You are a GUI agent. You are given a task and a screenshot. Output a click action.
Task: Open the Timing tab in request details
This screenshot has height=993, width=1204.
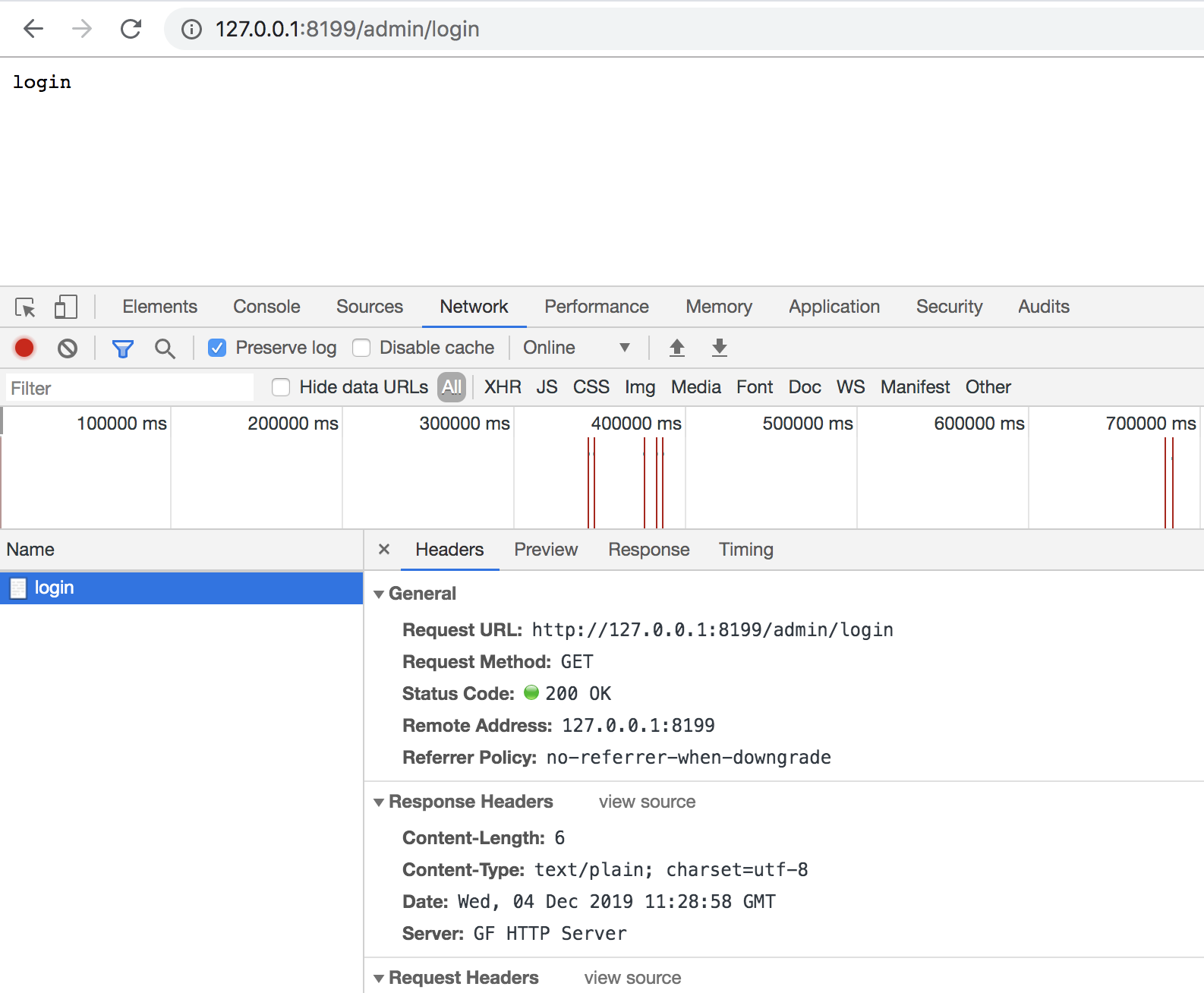pyautogui.click(x=745, y=550)
